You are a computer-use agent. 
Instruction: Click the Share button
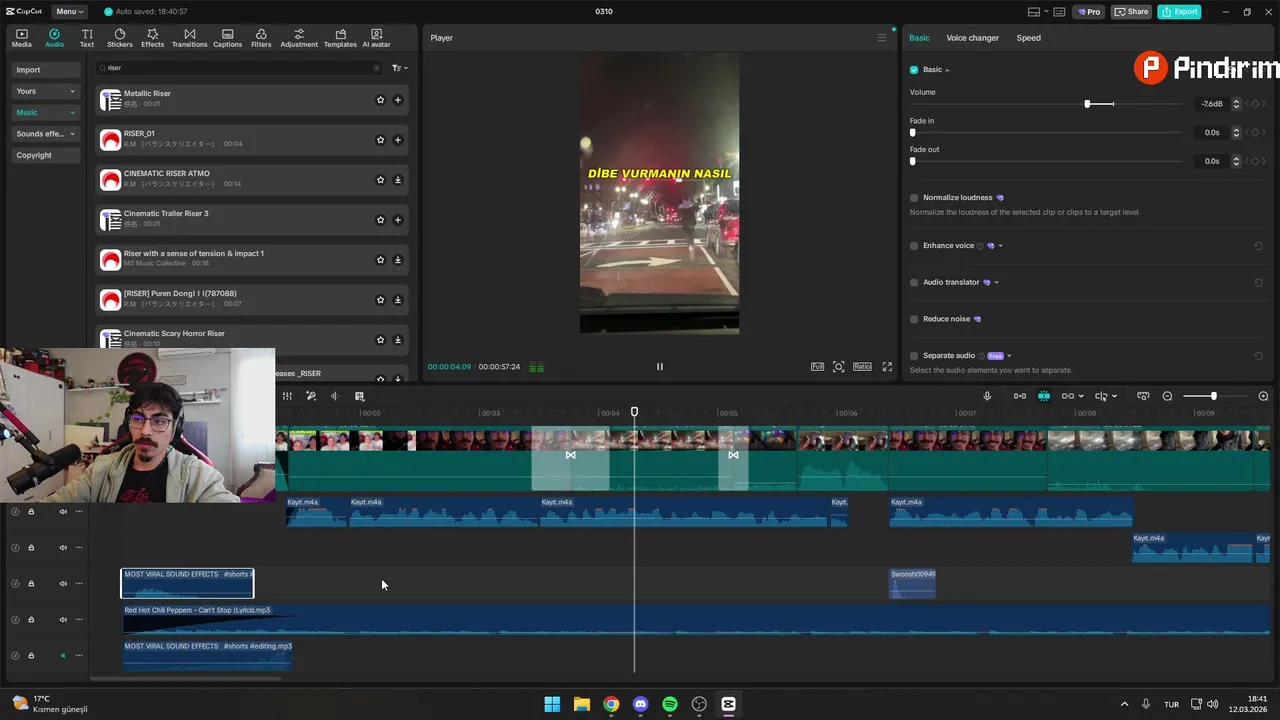tap(1131, 12)
